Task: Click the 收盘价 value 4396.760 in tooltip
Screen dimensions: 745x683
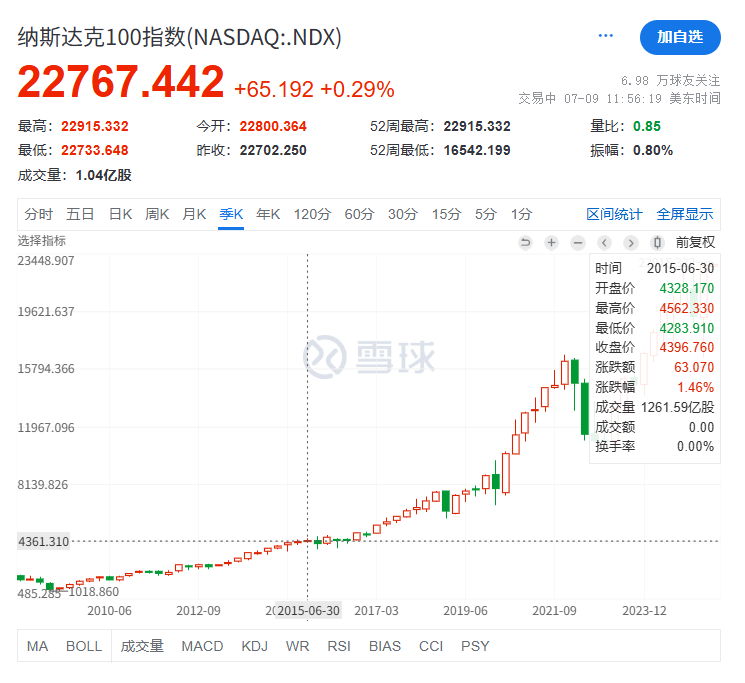Action: pyautogui.click(x=687, y=348)
